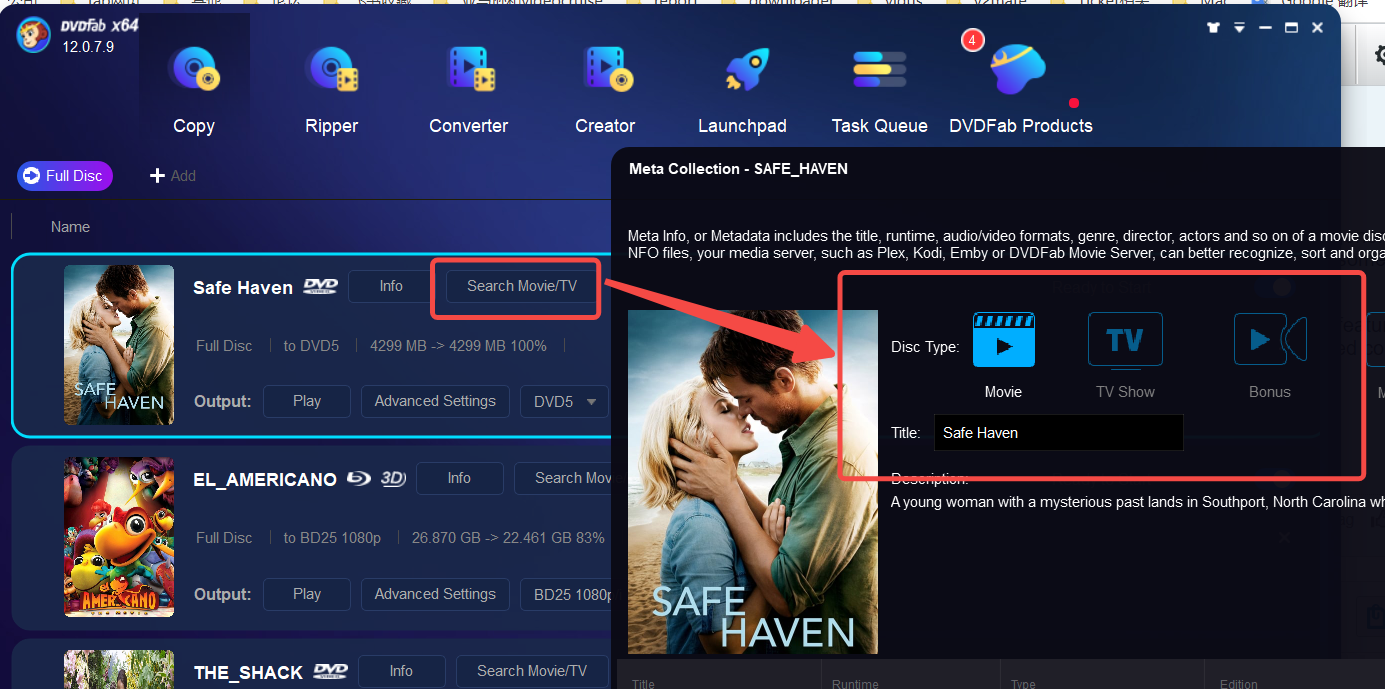
Task: Click the Safe Haven title text
Action: click(243, 288)
